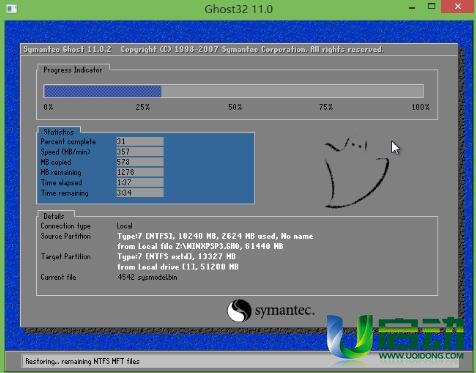Select the Statistics panel tab label
The image size is (476, 373).
click(59, 132)
